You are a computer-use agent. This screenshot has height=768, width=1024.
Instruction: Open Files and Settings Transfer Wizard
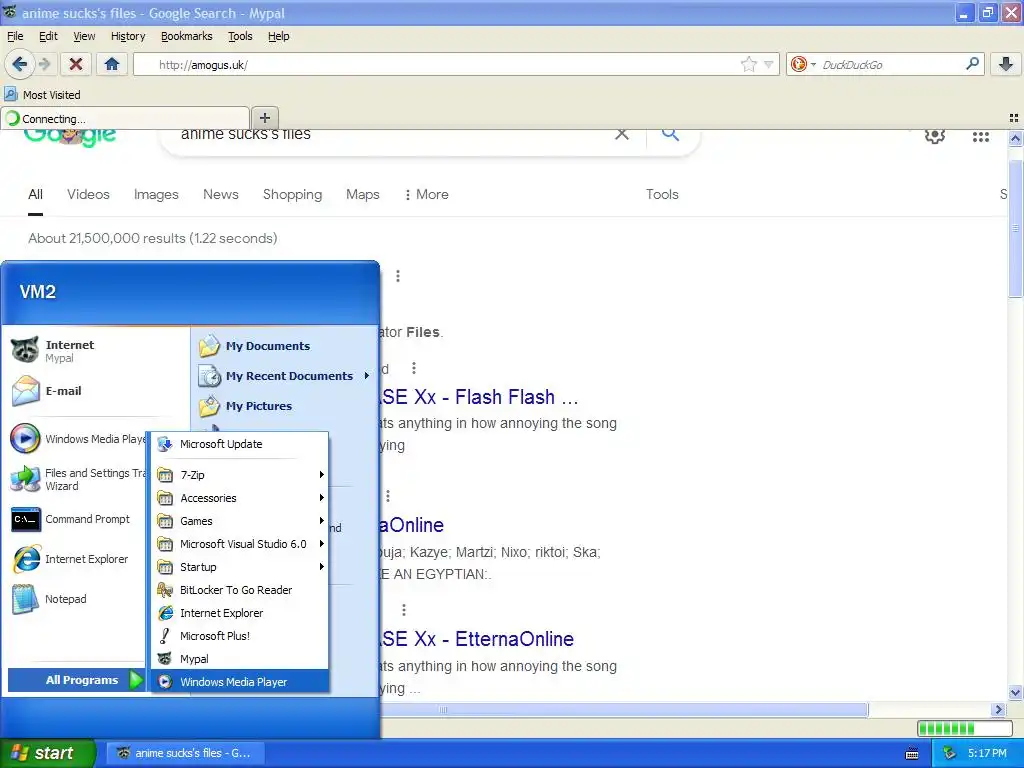pos(77,479)
